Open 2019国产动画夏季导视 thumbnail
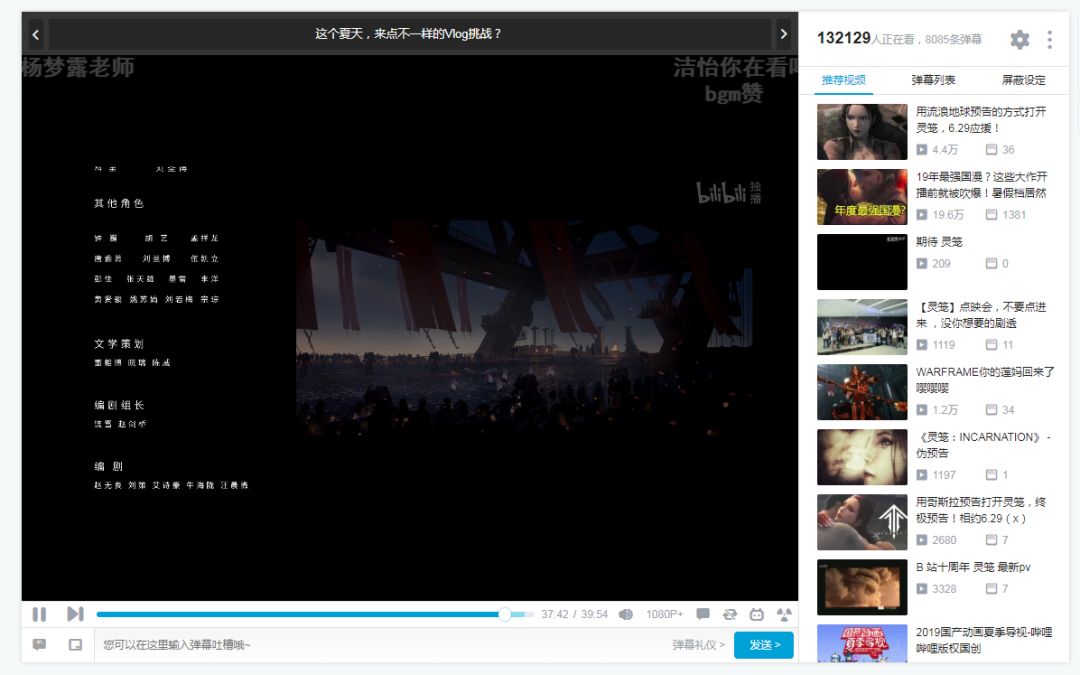 [x=862, y=643]
